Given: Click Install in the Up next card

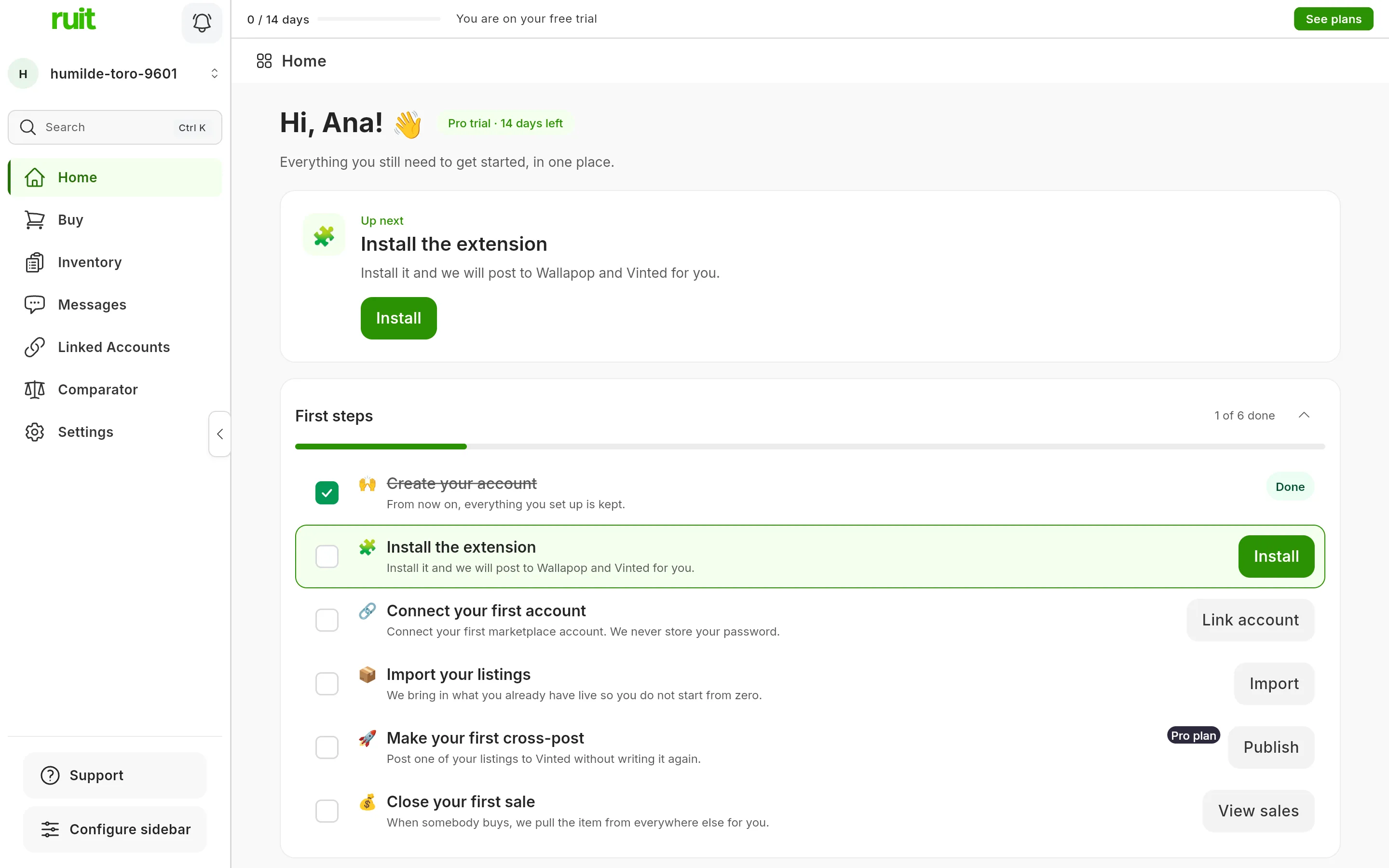Looking at the screenshot, I should click(x=398, y=318).
